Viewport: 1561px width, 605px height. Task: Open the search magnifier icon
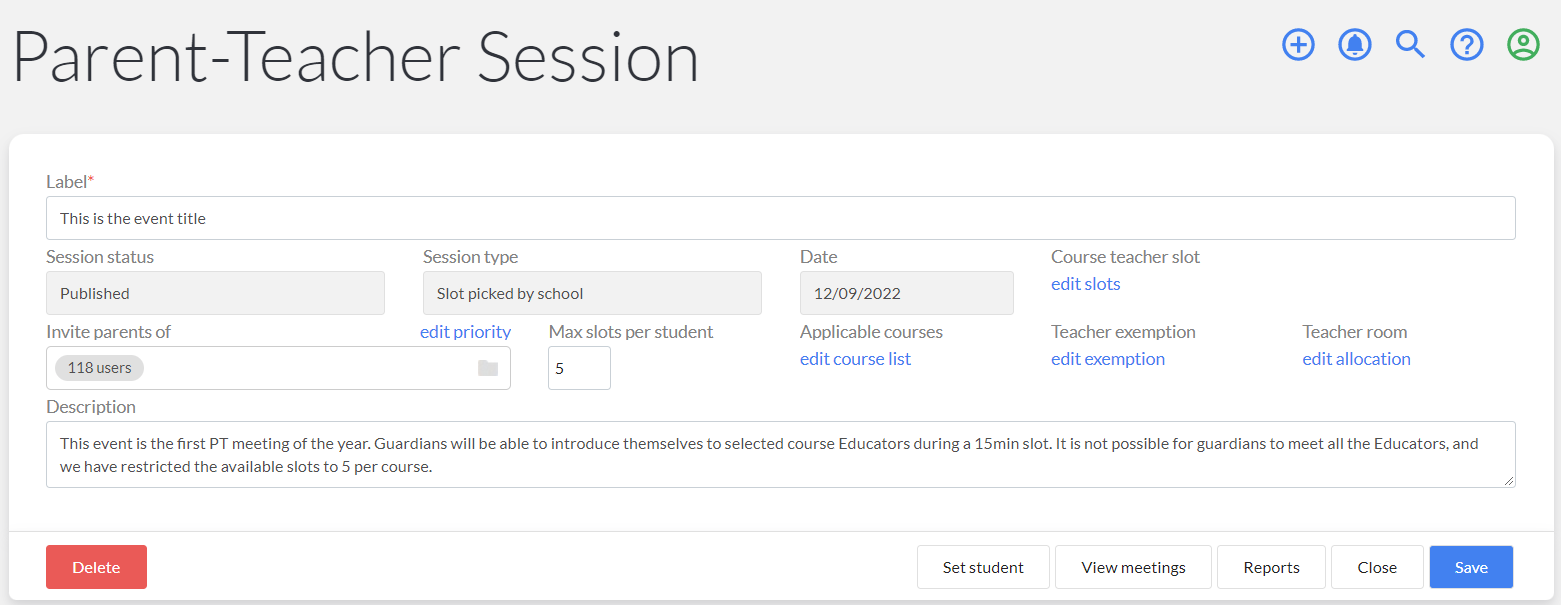(1410, 44)
